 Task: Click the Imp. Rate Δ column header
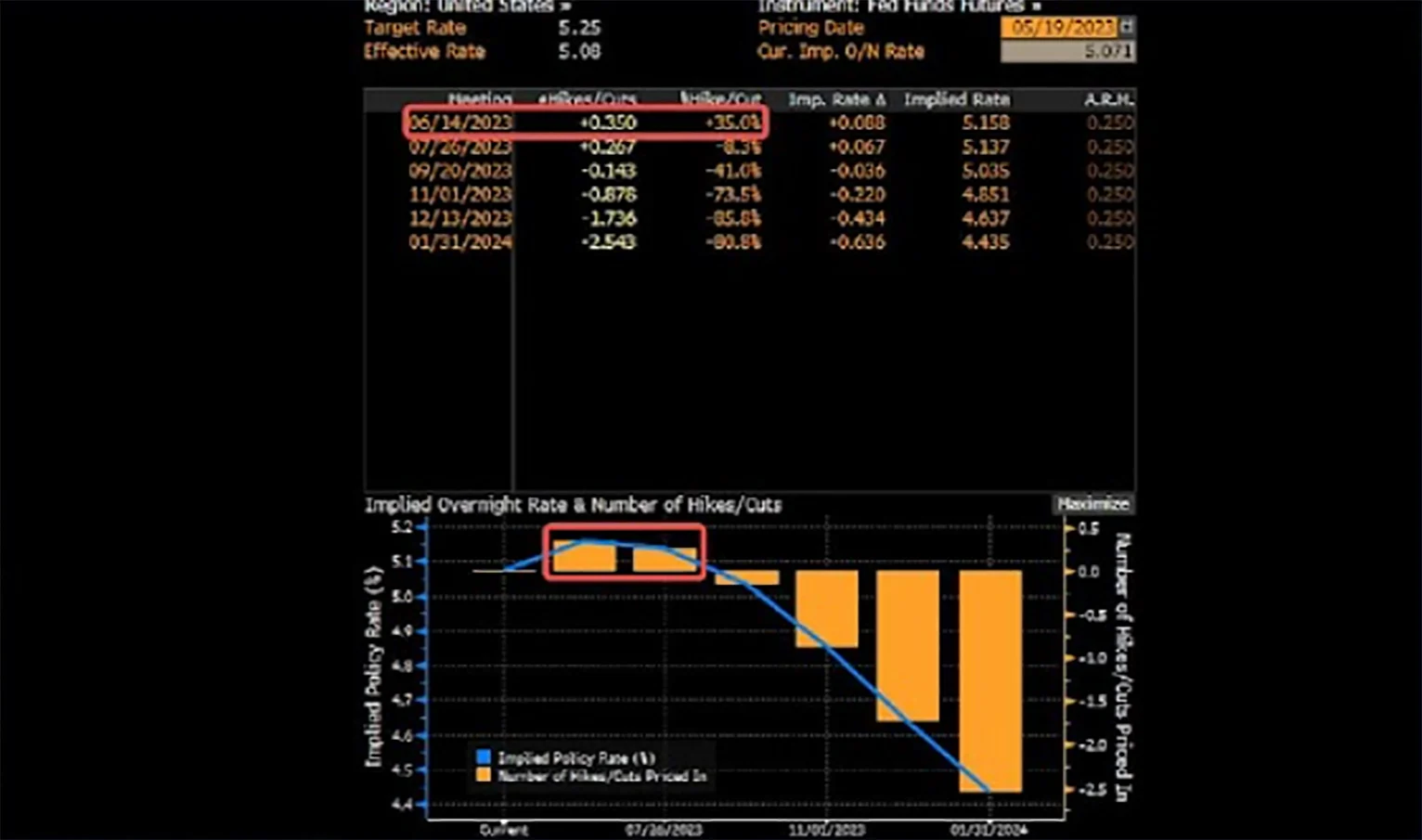(836, 98)
